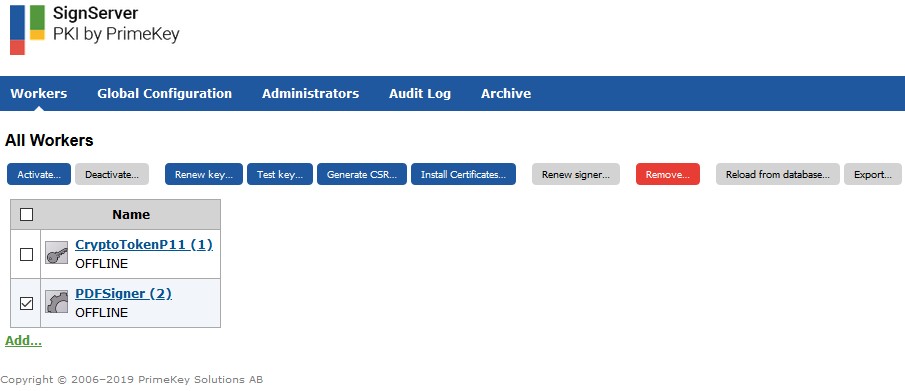Select the Renew key... button

tap(204, 174)
